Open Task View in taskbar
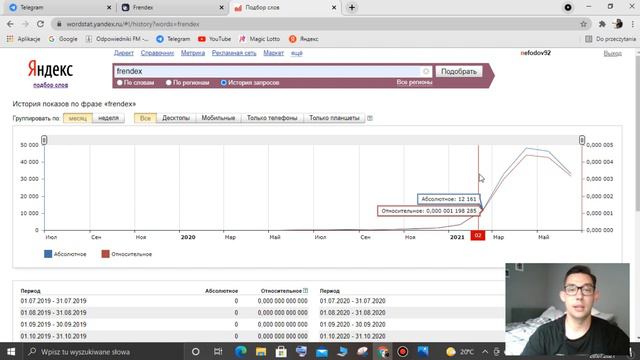The image size is (640, 360). tap(218, 351)
